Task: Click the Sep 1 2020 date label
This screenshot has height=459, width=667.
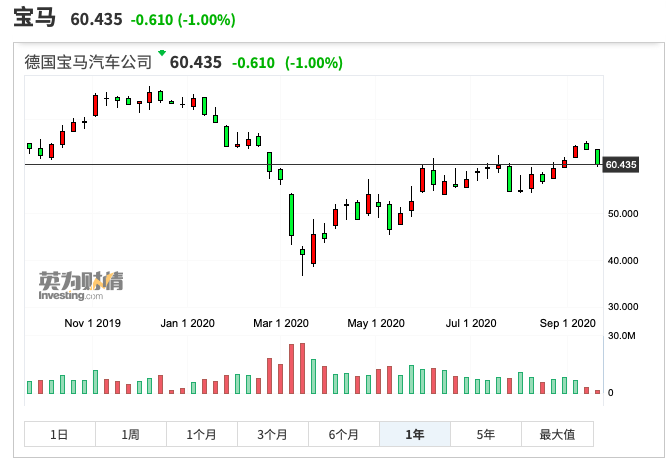Action: click(567, 323)
